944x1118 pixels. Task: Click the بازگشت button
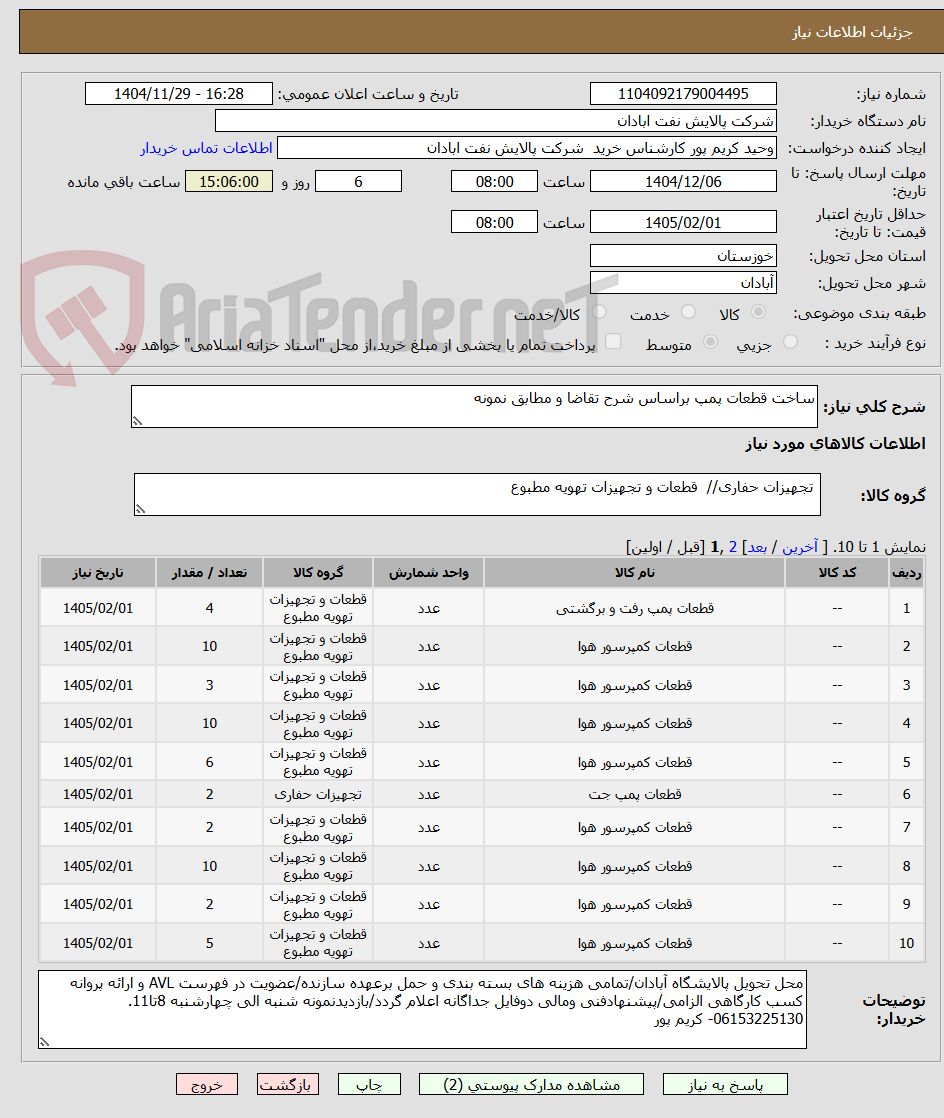288,1084
